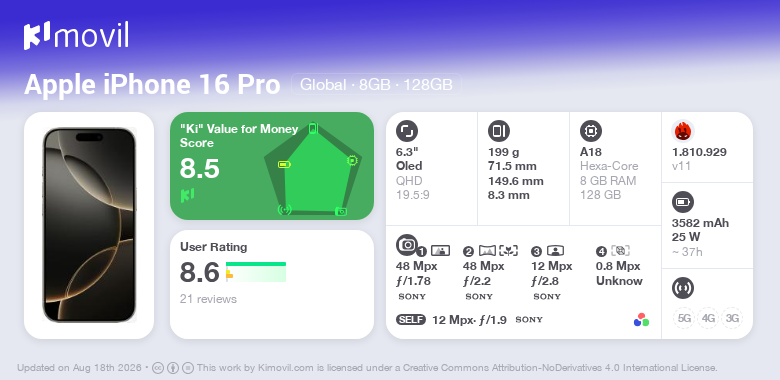Image resolution: width=780 pixels, height=380 pixels.
Task: Click the SELF selfie camera badge
Action: [x=411, y=319]
